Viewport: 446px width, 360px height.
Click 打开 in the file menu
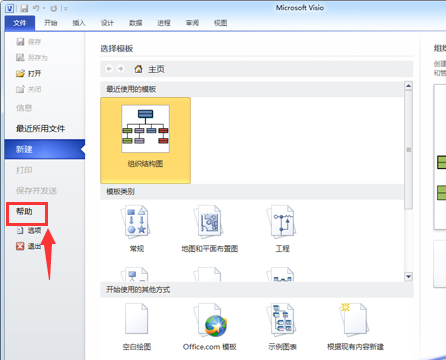pos(29,73)
